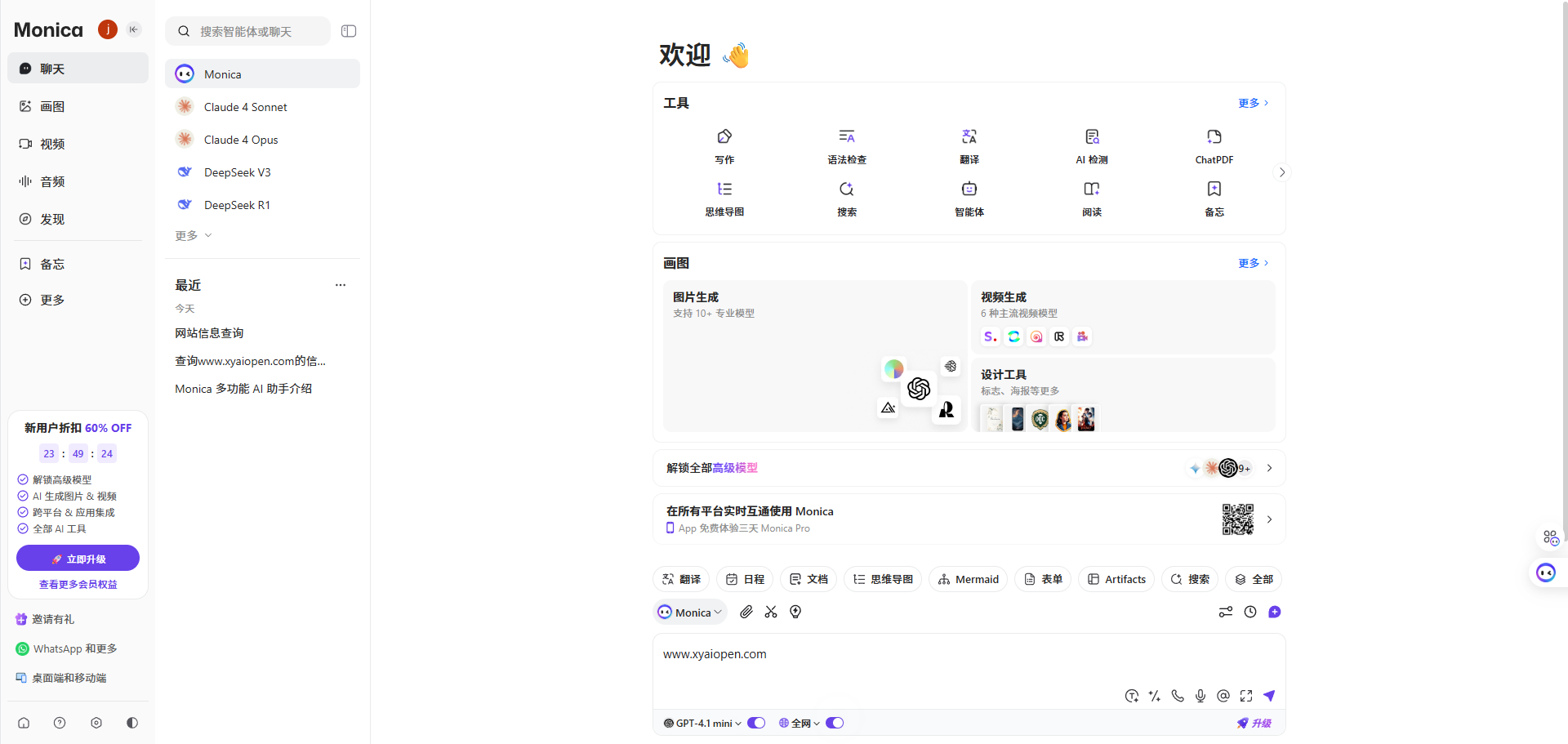Open 更多 link in the 工具 section
This screenshot has width=1568, height=744.
point(1254,103)
